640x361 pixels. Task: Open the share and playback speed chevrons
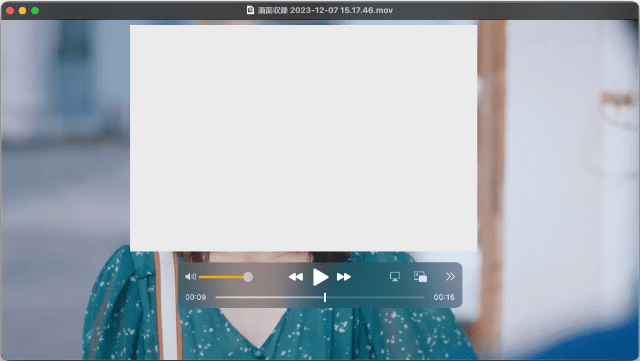pyautogui.click(x=450, y=277)
